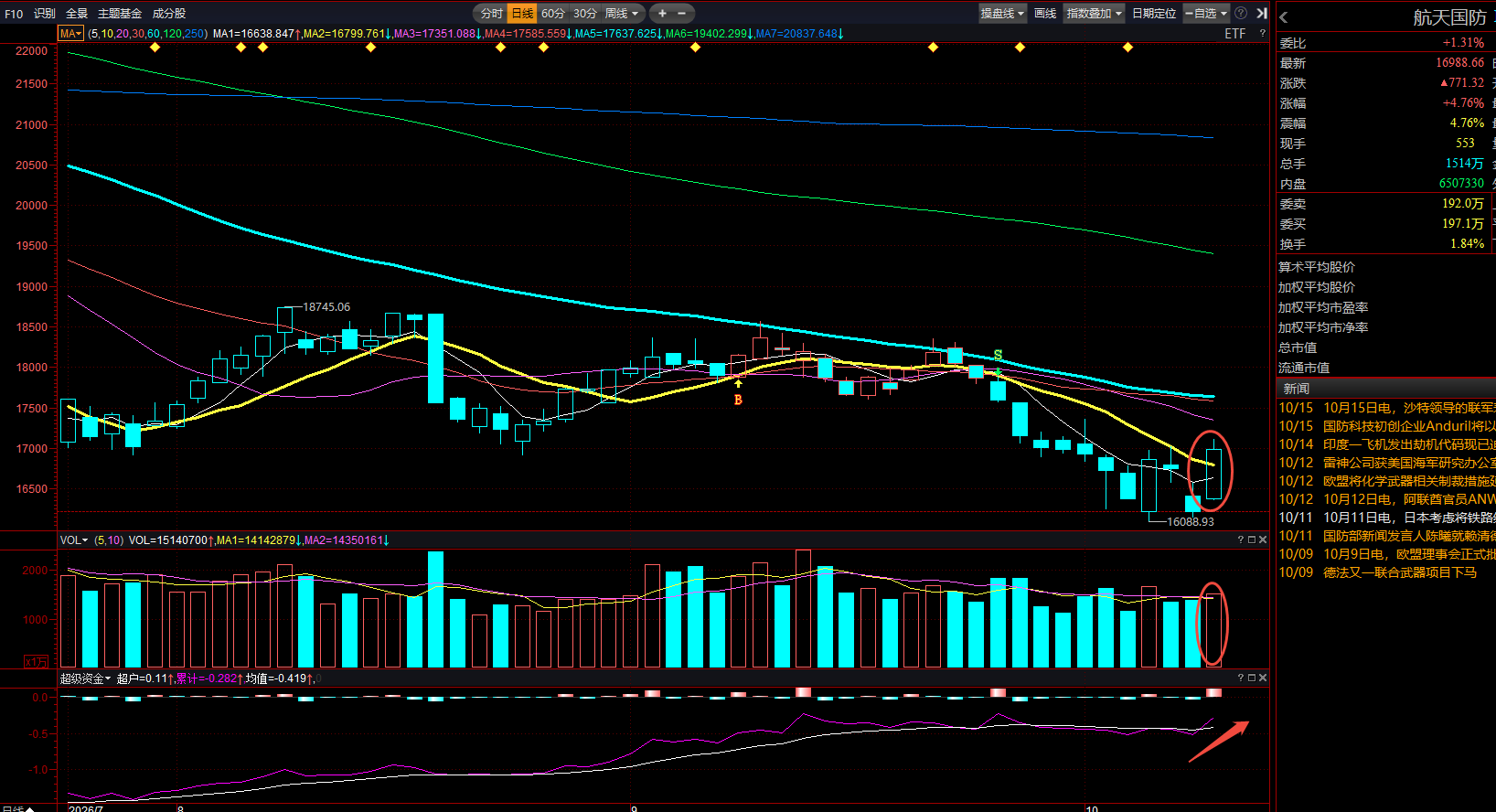The image size is (1496, 812).
Task: Open the 自选 watchlist dropdown
Action: tap(1206, 13)
